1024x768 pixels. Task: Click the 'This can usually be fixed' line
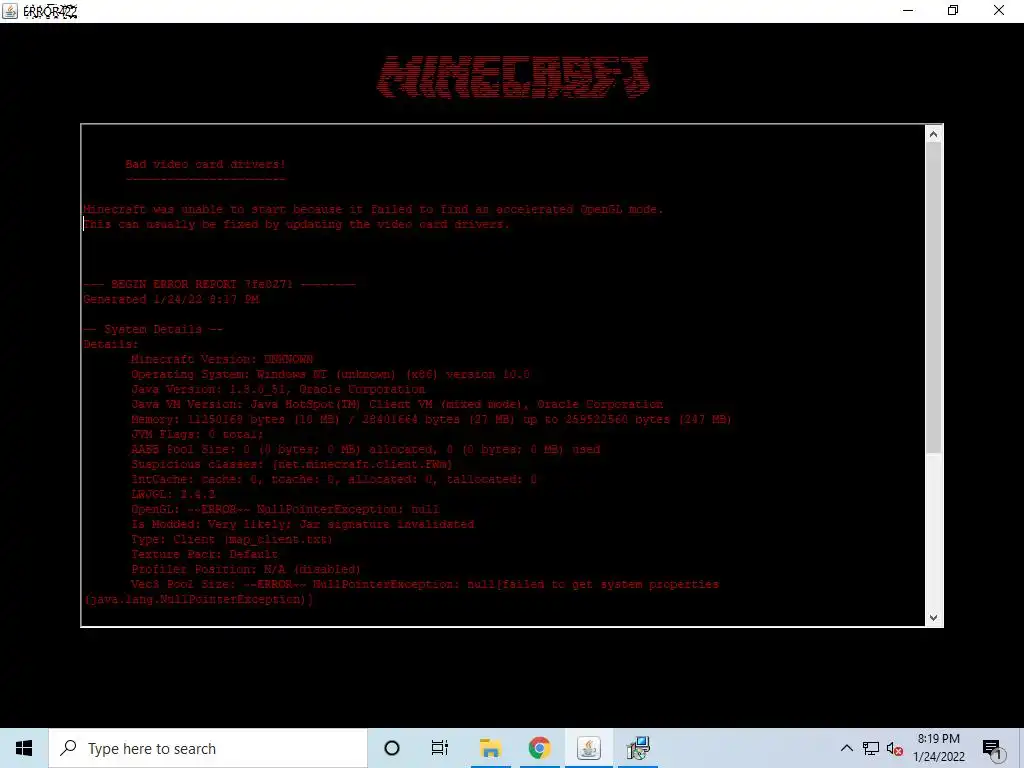coord(296,225)
